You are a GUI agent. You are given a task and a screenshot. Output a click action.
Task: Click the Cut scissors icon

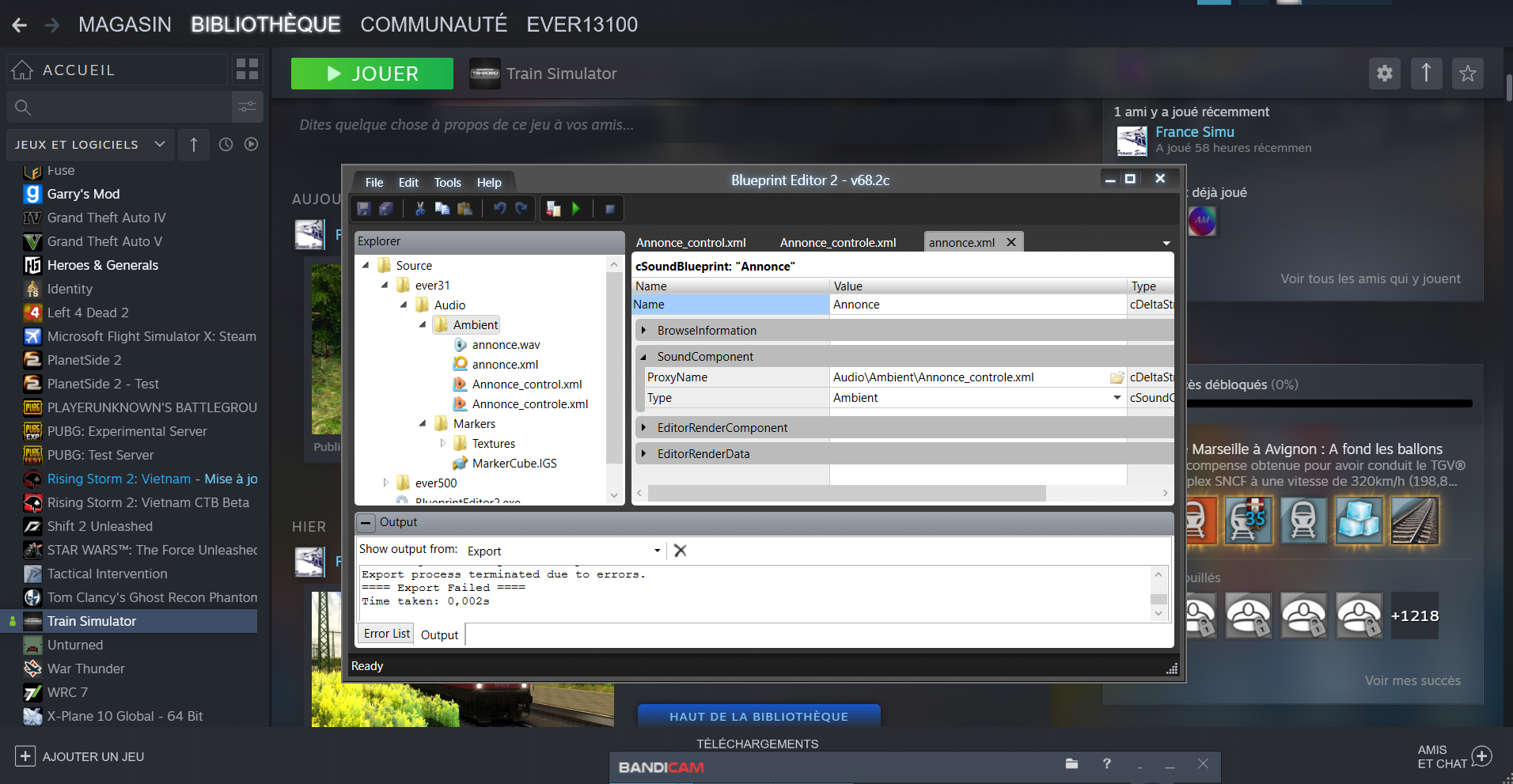pos(420,209)
